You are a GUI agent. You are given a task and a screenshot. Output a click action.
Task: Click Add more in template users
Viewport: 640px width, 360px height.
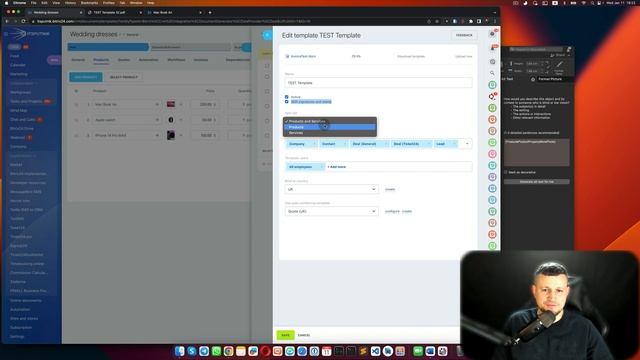(337, 167)
